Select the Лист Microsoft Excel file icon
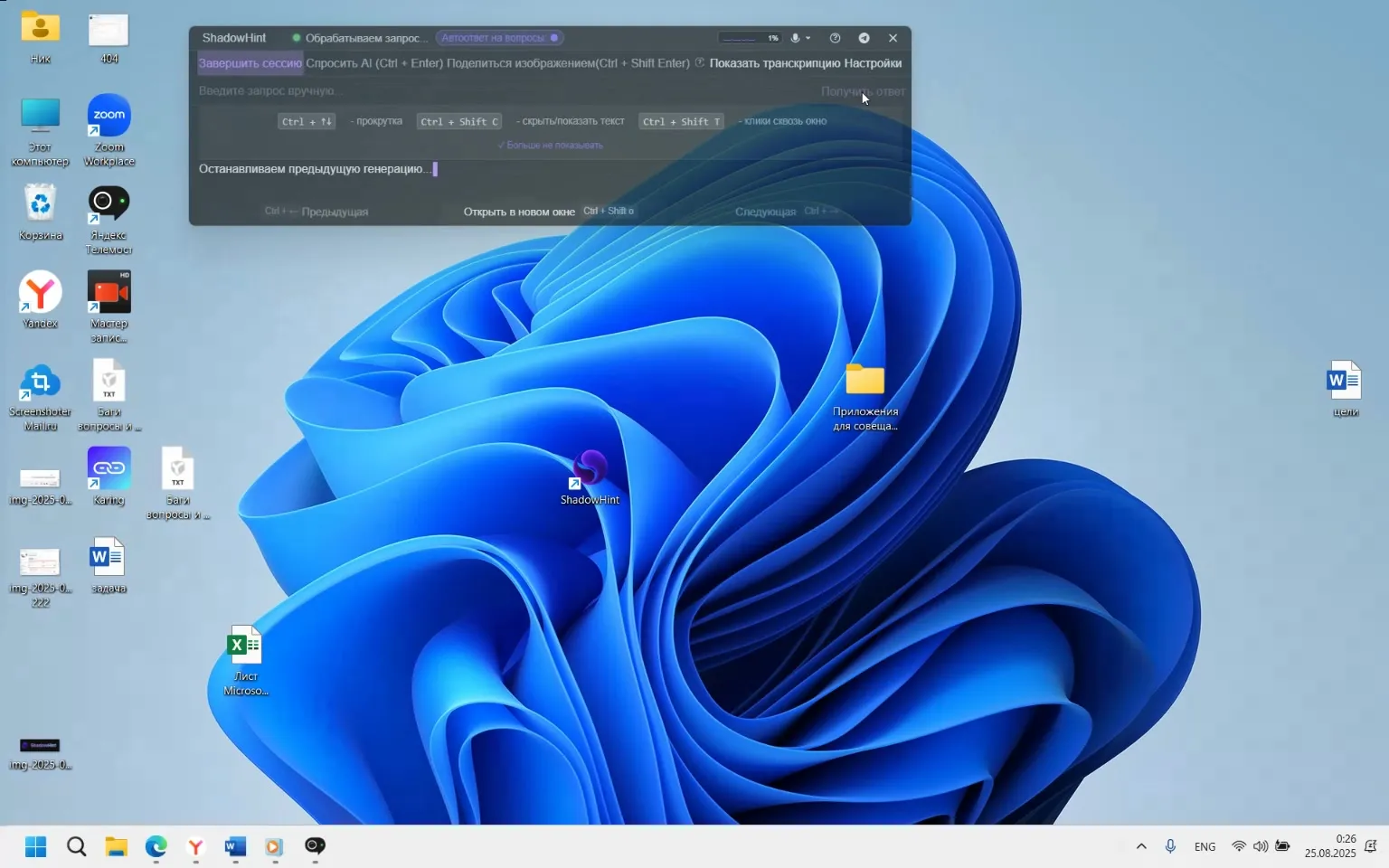 tap(245, 646)
